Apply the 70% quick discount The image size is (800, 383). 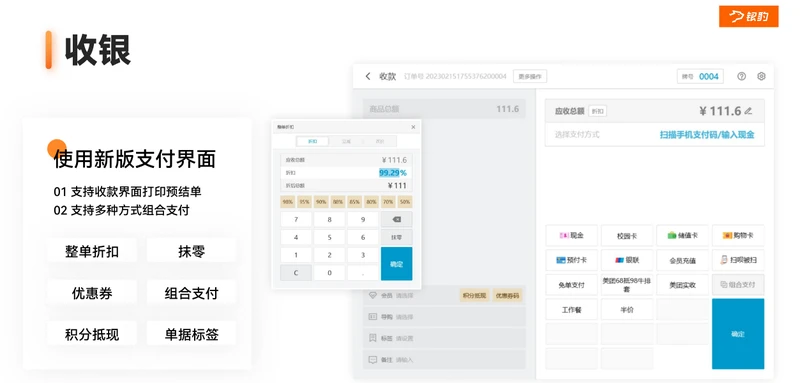(388, 201)
